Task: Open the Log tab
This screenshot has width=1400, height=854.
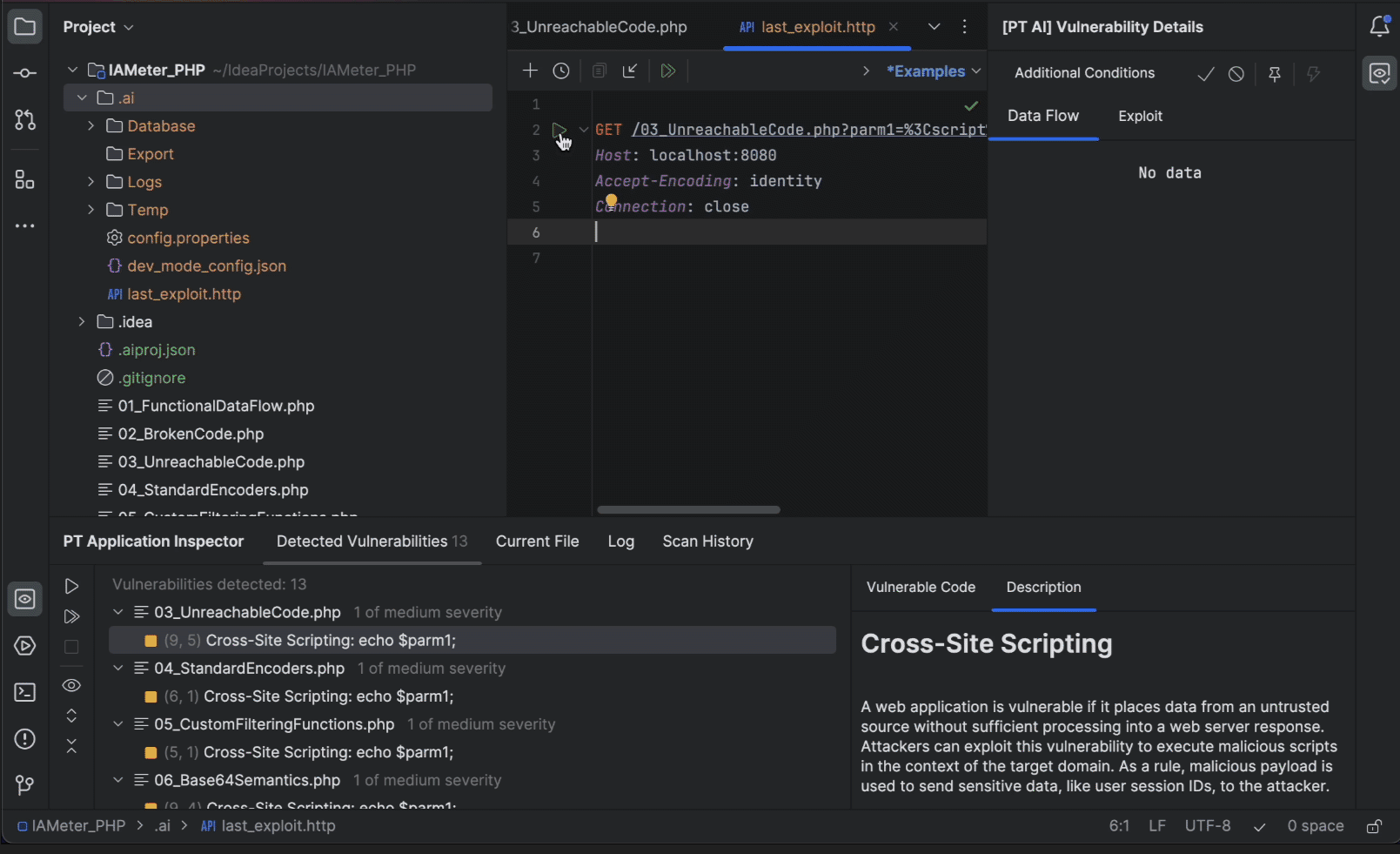Action: coord(621,541)
